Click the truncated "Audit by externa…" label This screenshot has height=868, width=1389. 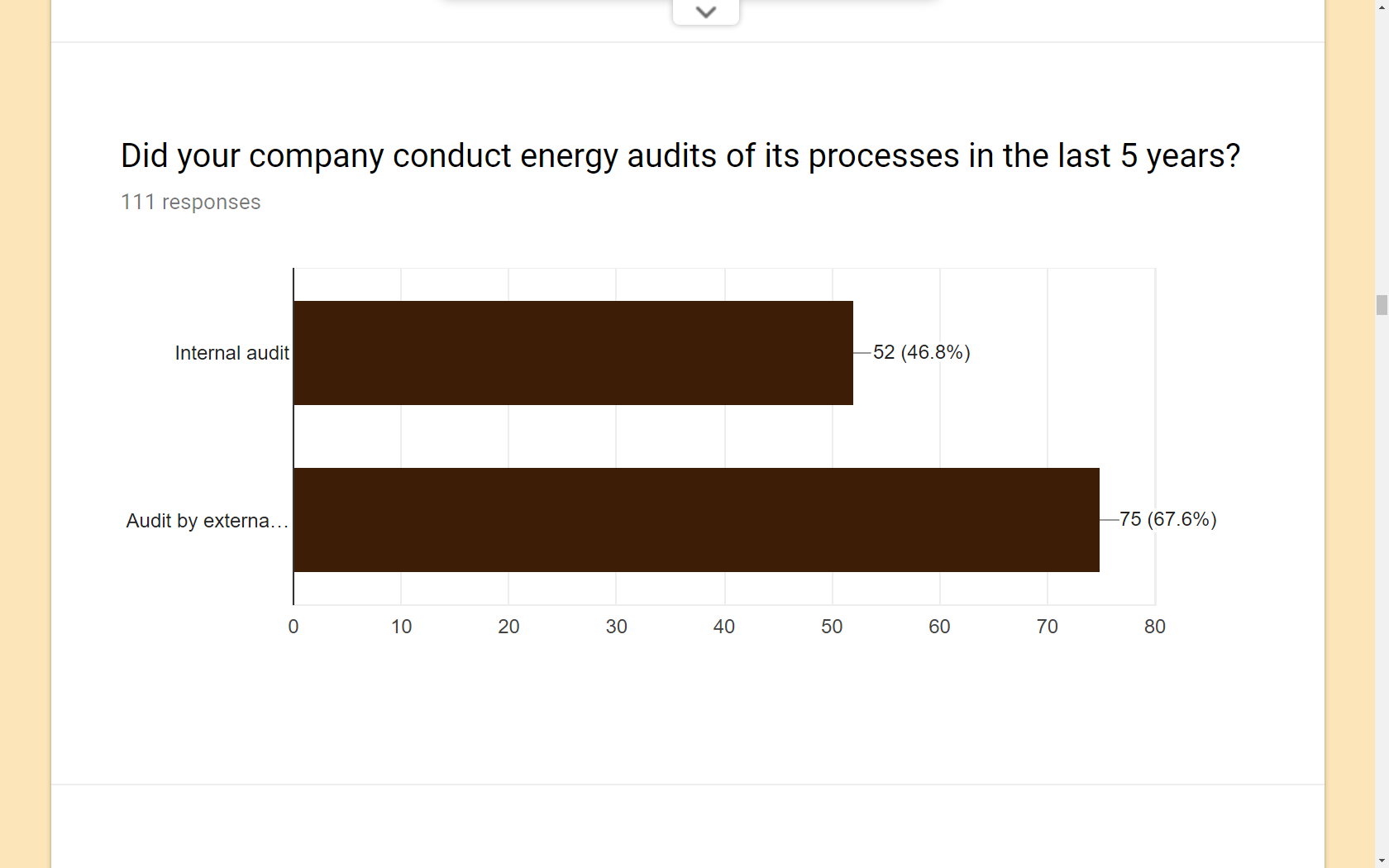[207, 521]
